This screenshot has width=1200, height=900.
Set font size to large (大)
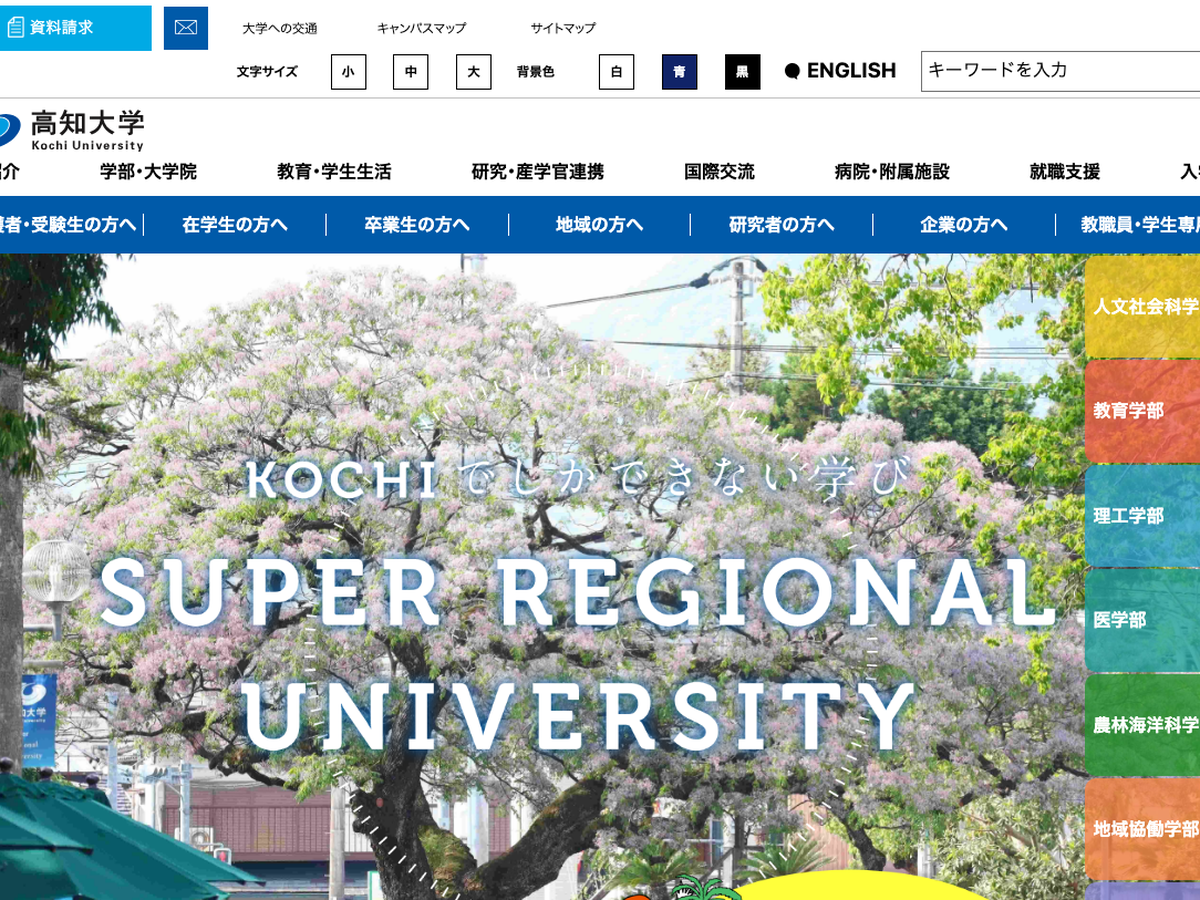click(x=474, y=72)
